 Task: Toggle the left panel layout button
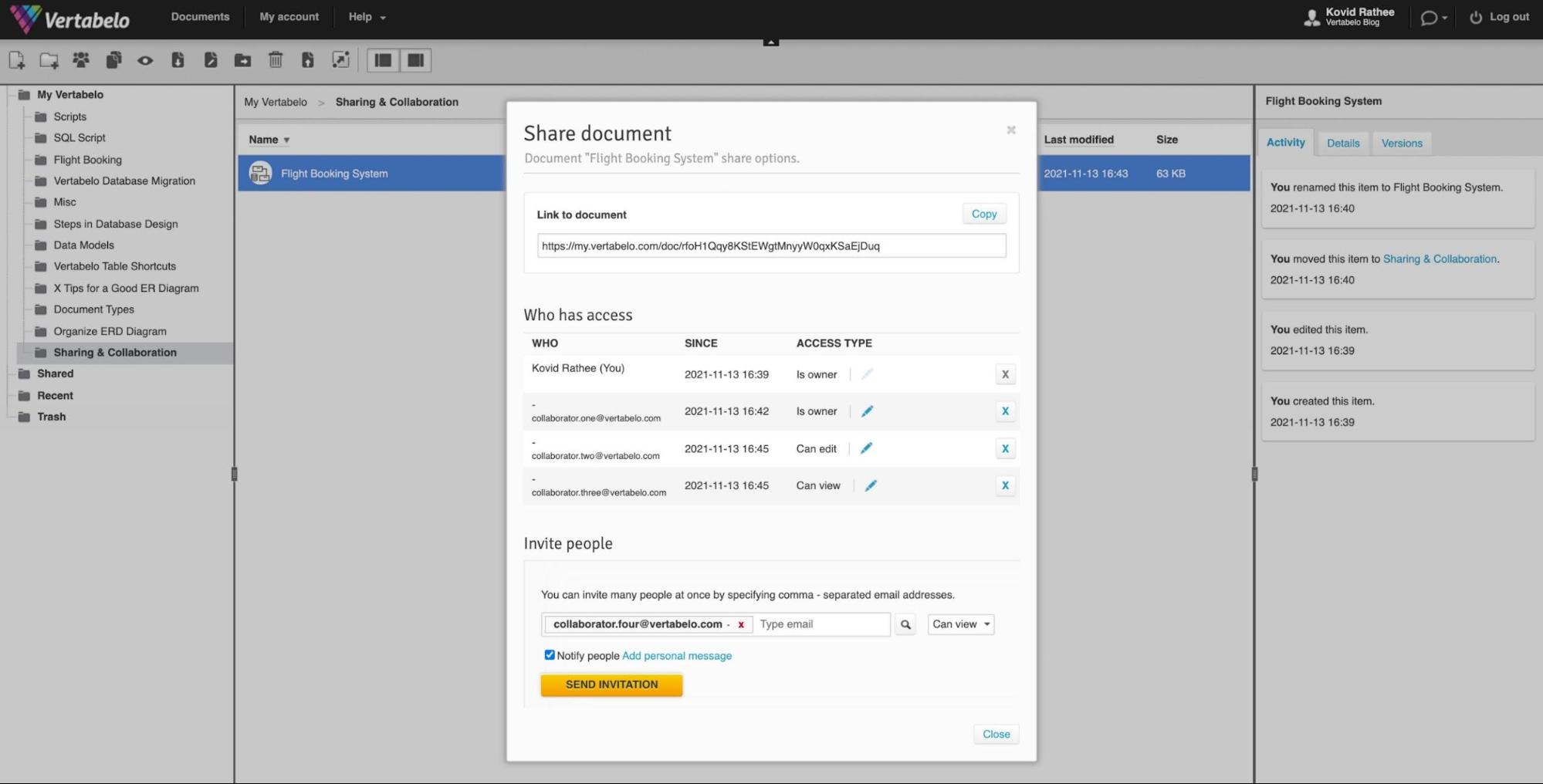[383, 60]
